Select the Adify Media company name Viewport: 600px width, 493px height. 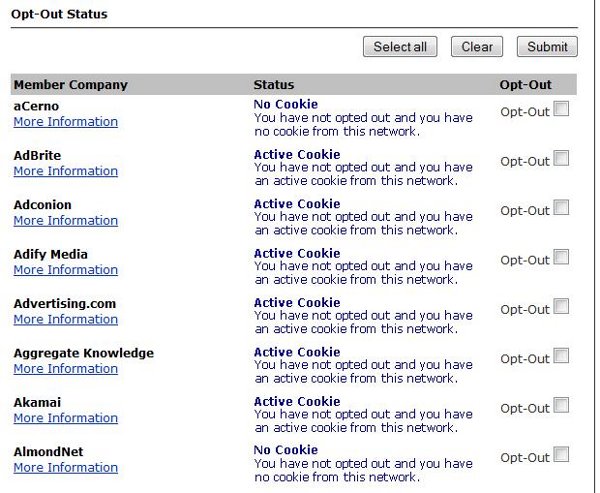pyautogui.click(x=51, y=254)
